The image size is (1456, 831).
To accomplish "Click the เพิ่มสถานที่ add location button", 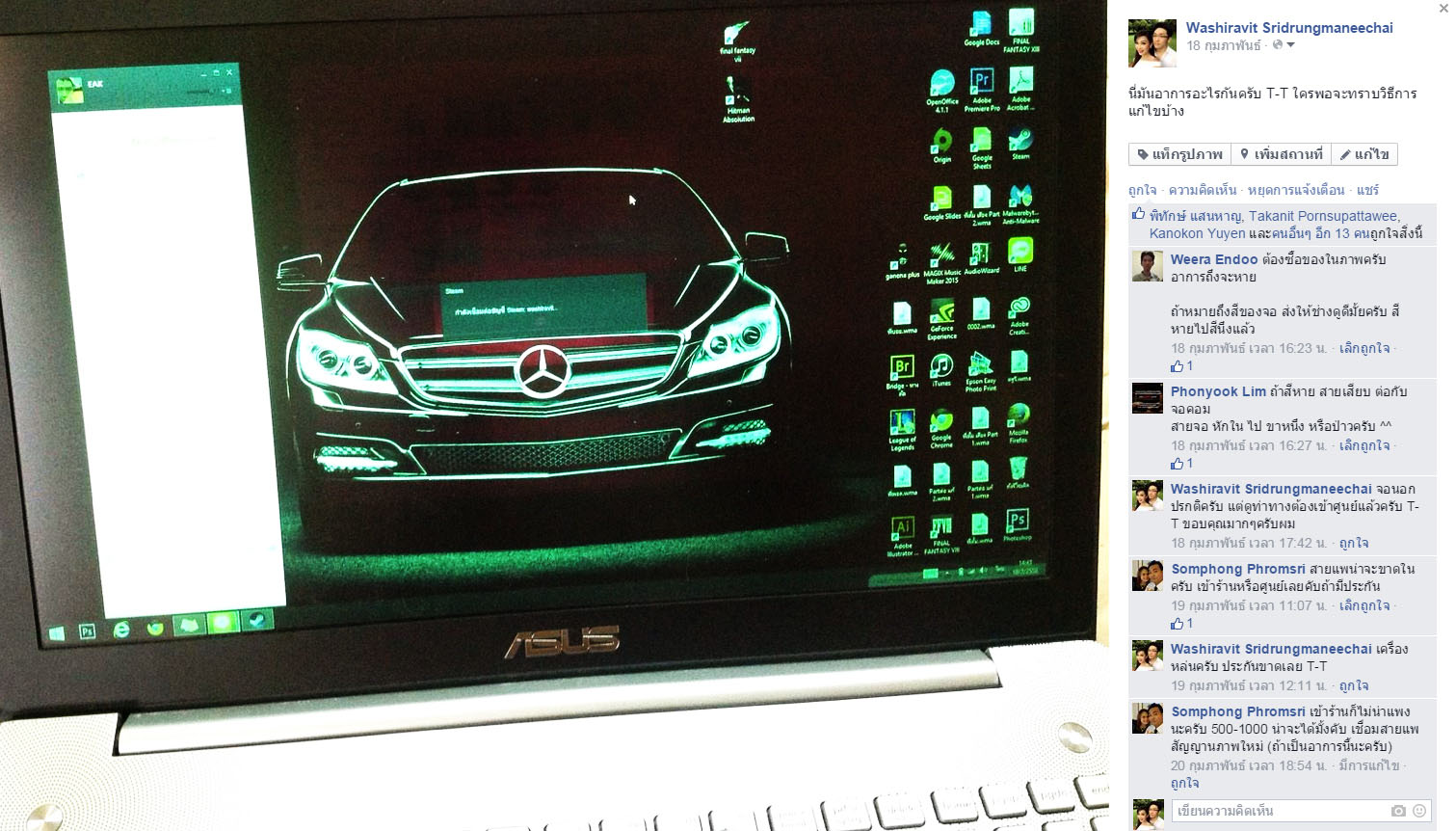I will click(1282, 154).
